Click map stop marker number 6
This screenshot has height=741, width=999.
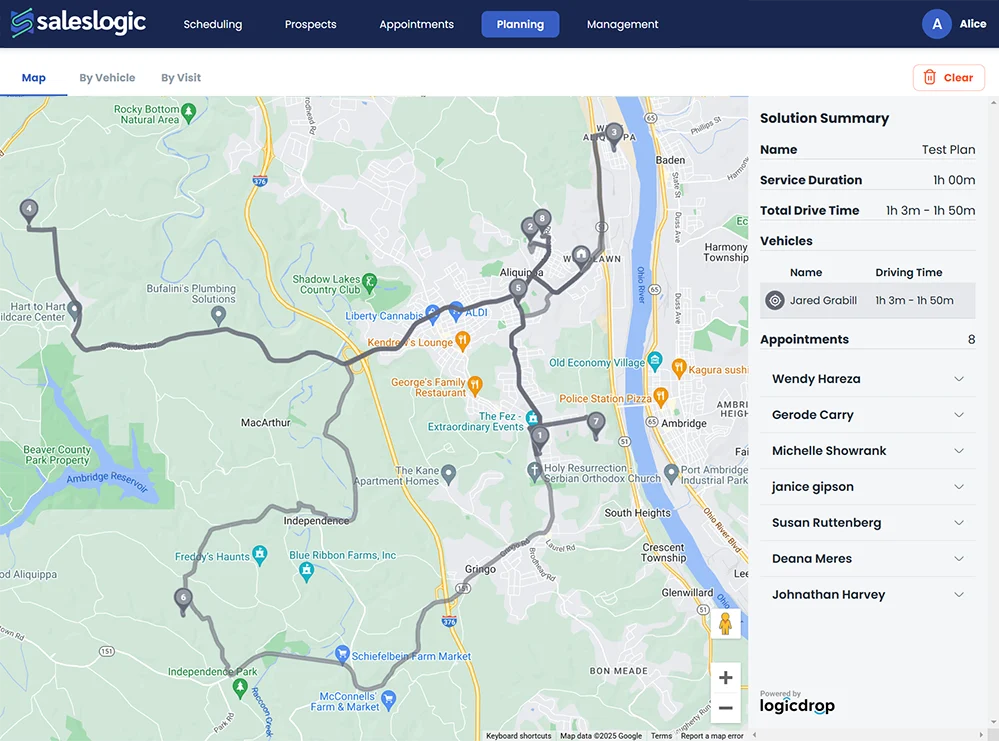[x=182, y=598]
